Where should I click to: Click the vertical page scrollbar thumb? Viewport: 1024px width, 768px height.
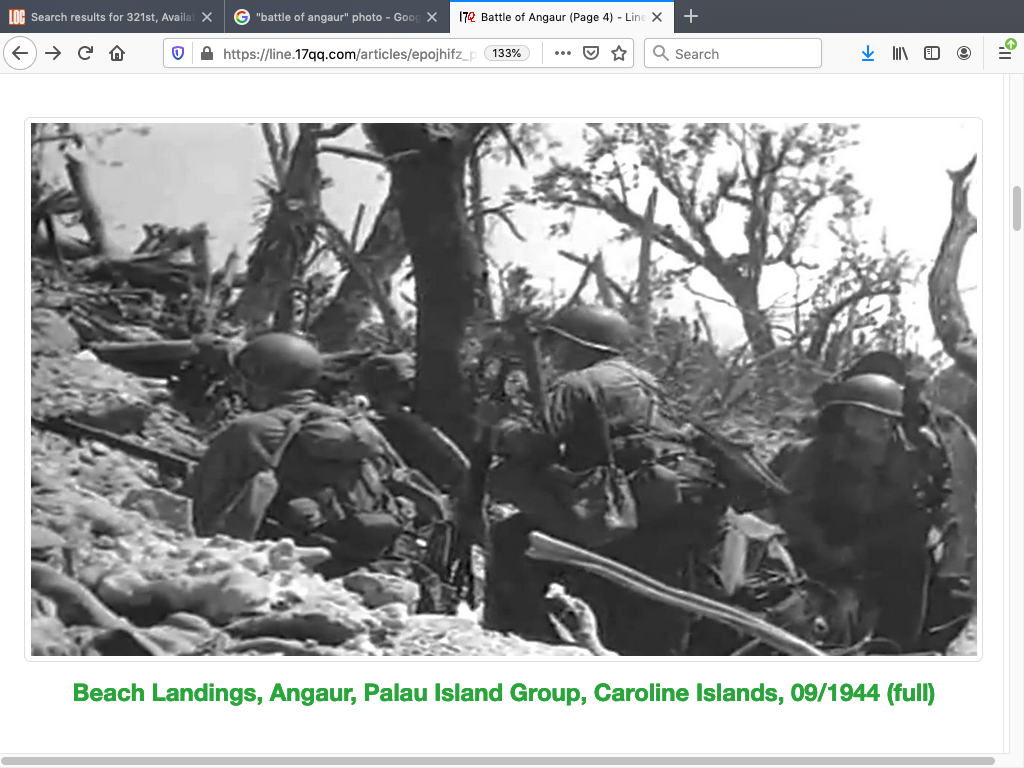pos(1016,208)
